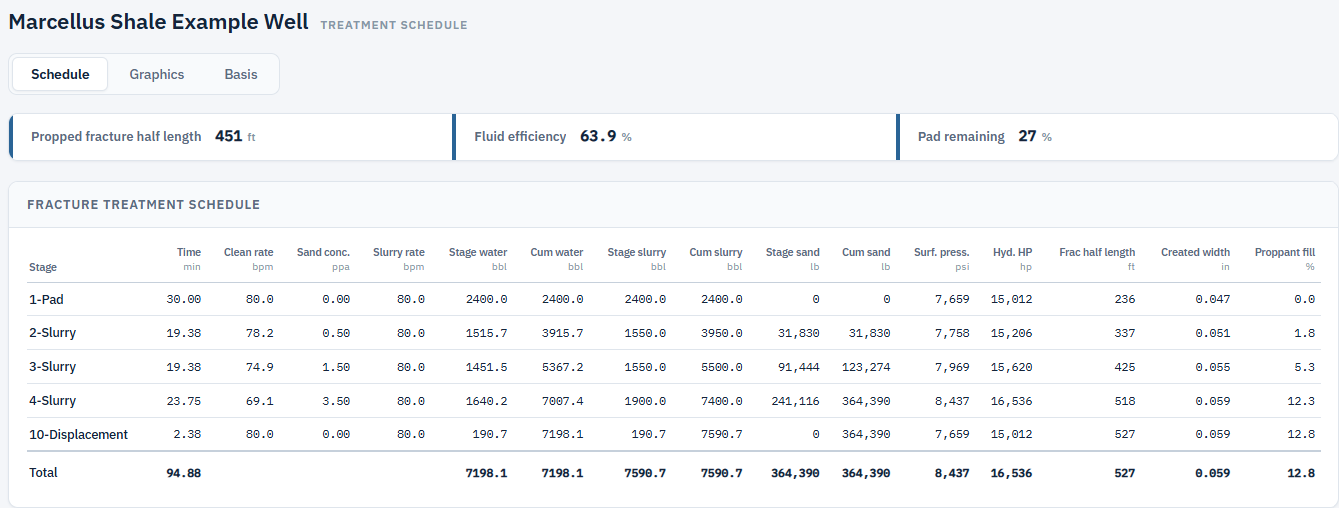Click cum water value 7007.4
The image size is (1339, 508).
562,401
